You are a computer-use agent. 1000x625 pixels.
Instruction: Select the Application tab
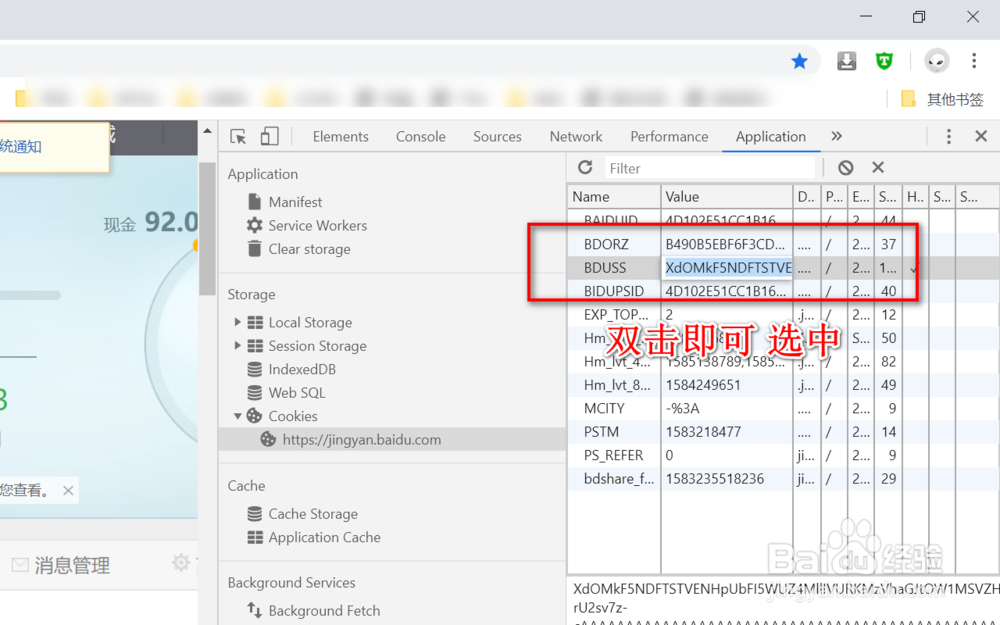770,136
